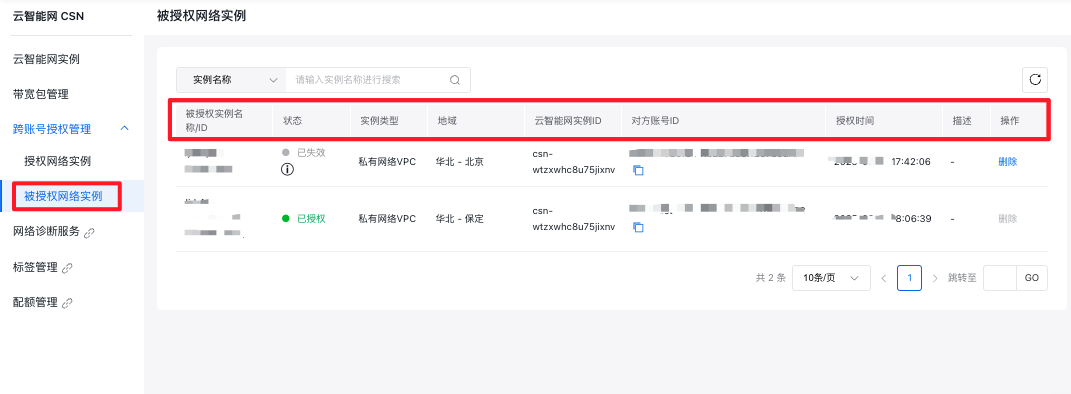The image size is (1071, 394).
Task: Click csn-wtzxwhc8u75jixnv ID in 北京 row
Action: [574, 162]
